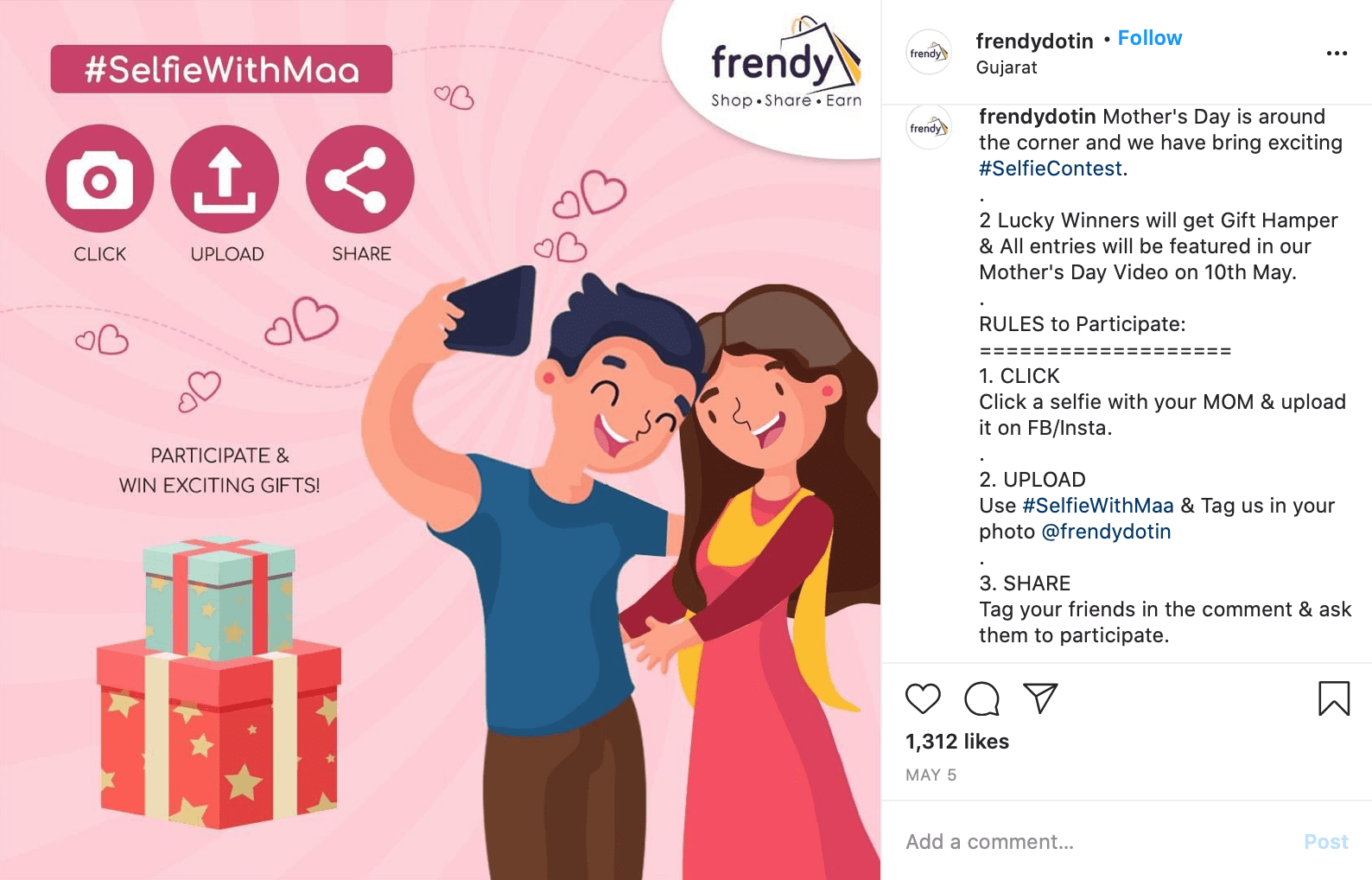This screenshot has width=1372, height=880.
Task: Open frendydotin avatar beside the caption
Action: point(929,127)
